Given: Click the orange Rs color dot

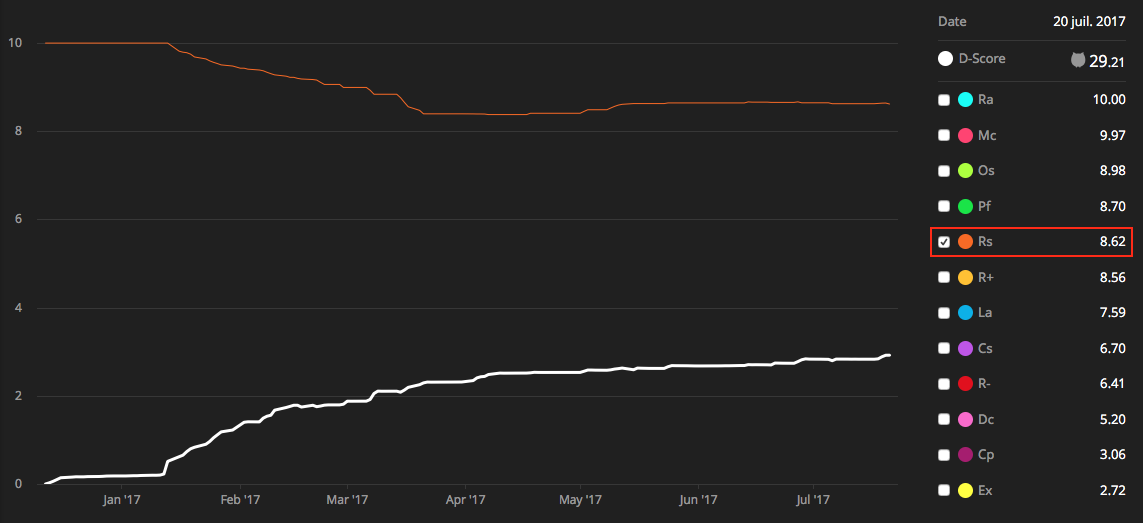Looking at the screenshot, I should 966,242.
